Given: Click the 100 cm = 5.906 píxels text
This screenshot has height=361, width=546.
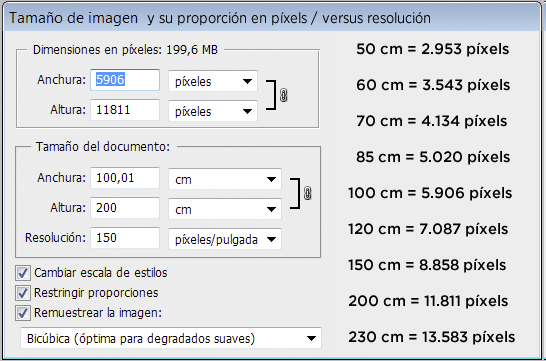Looking at the screenshot, I should [x=430, y=193].
